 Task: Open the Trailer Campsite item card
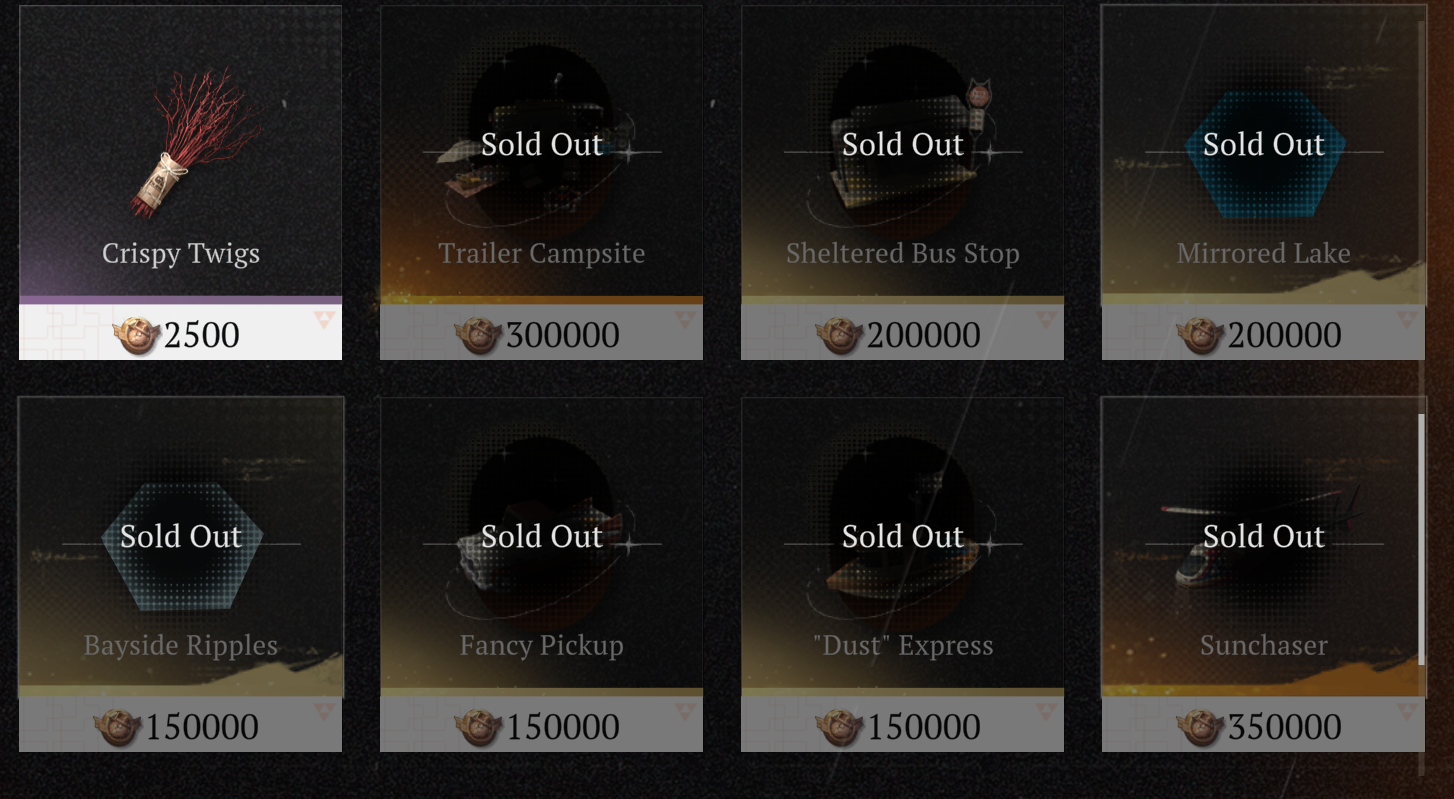click(x=541, y=182)
